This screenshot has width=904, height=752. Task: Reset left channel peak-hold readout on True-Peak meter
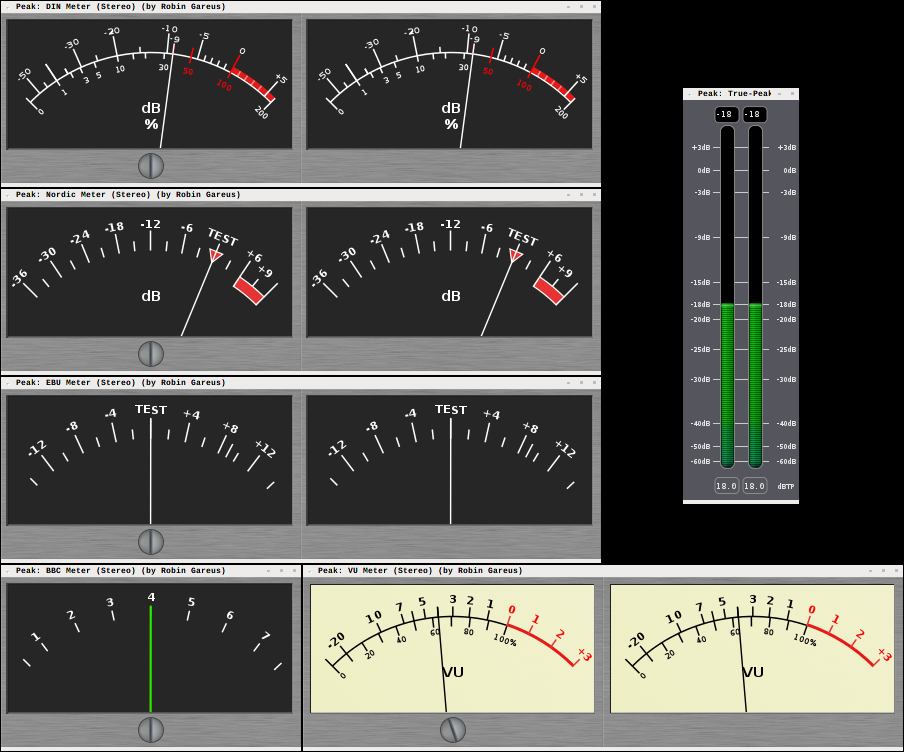point(727,115)
